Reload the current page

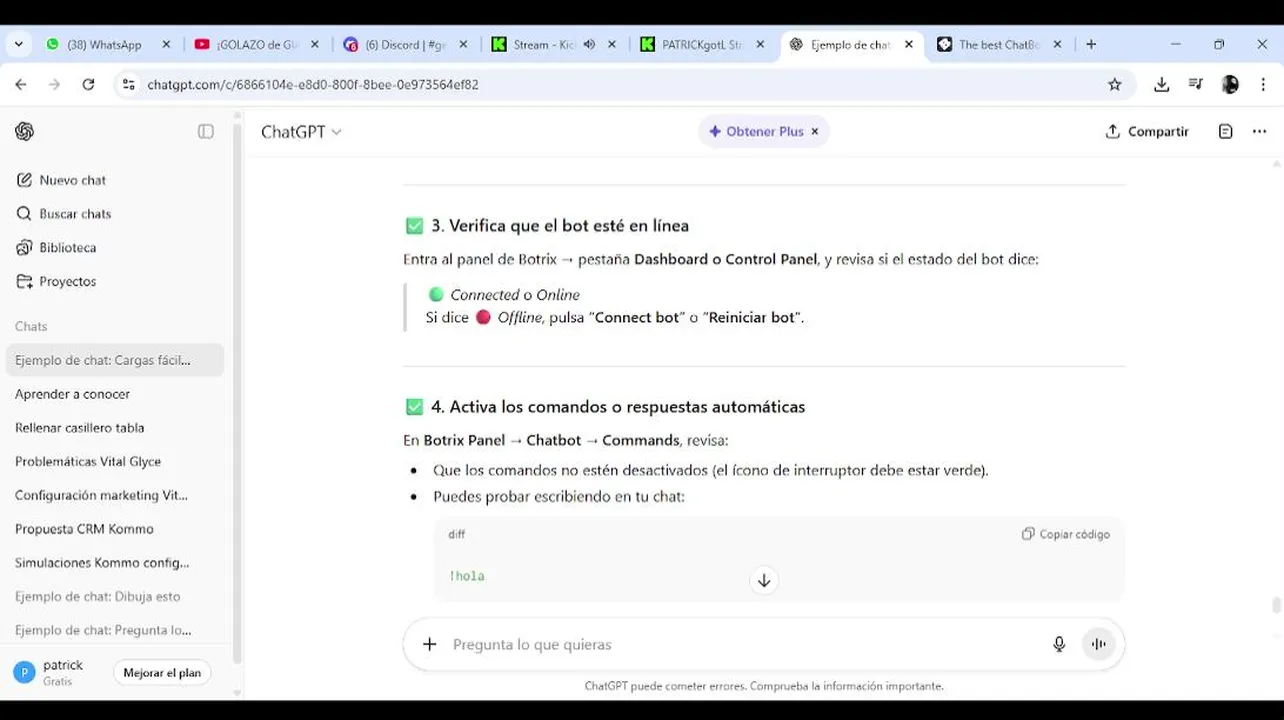(x=88, y=85)
